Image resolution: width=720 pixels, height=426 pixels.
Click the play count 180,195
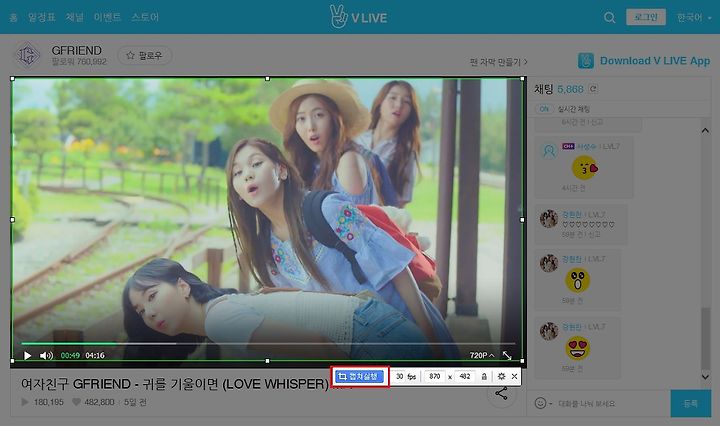click(x=42, y=402)
